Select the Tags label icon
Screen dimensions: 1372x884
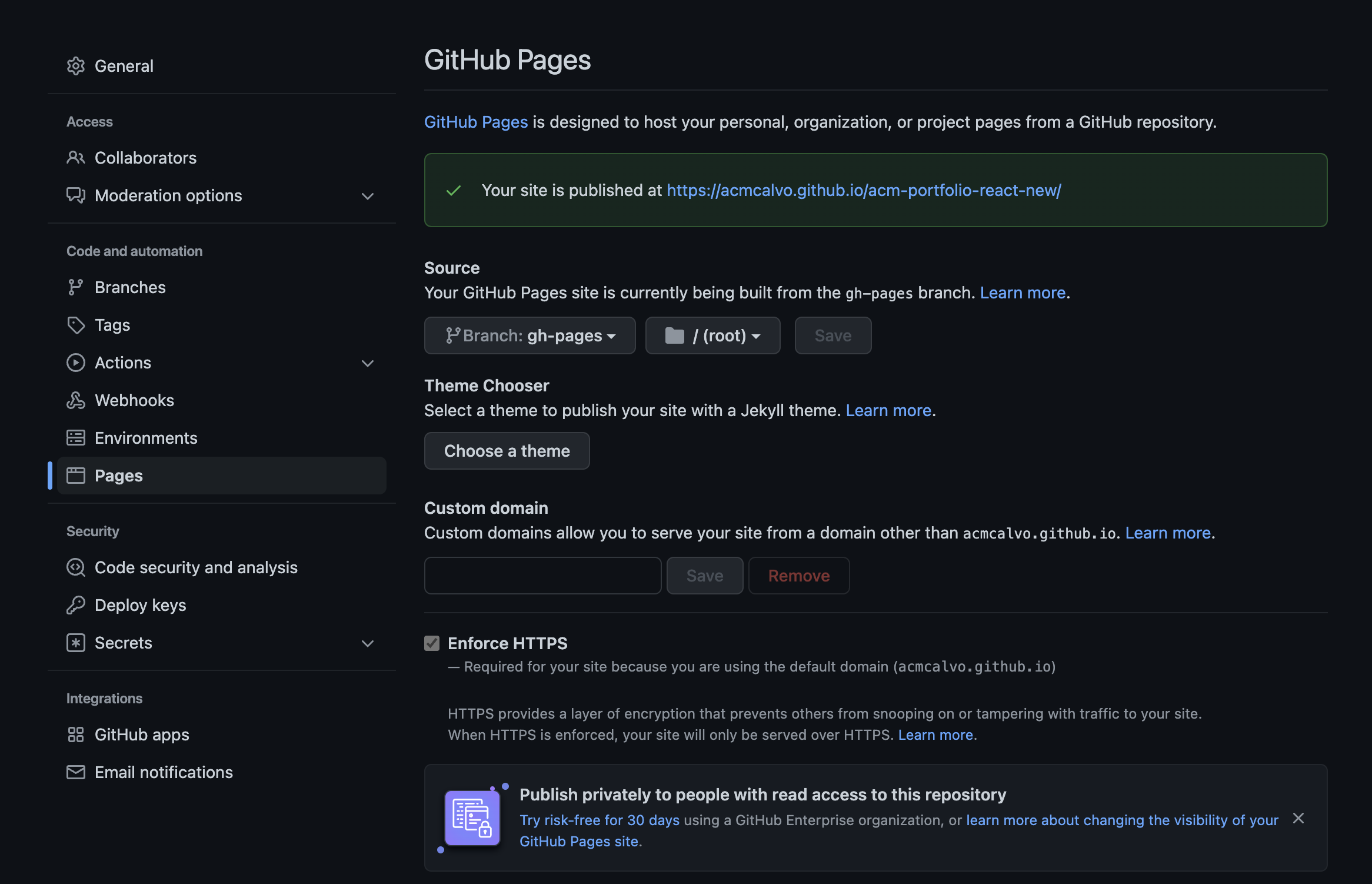(76, 325)
